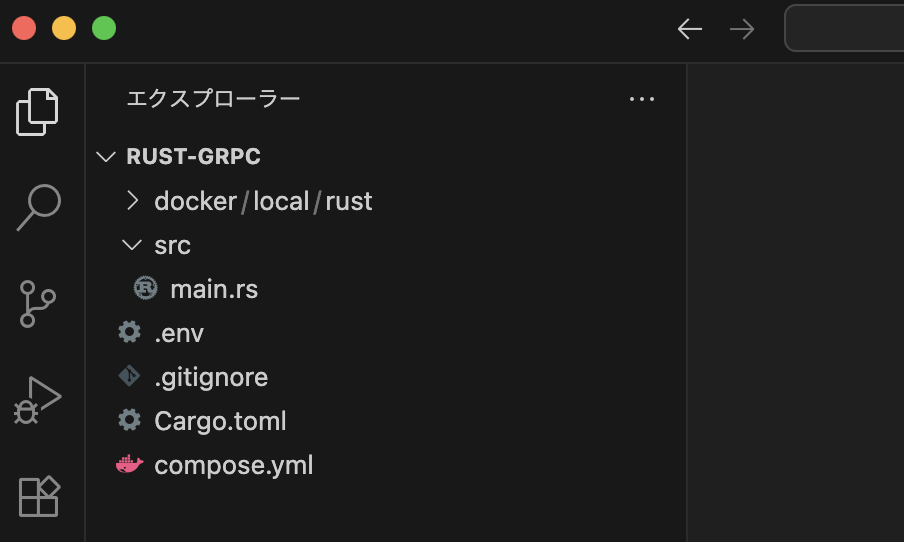The height and width of the screenshot is (542, 904).
Task: Open the Source Control view
Action: (x=37, y=304)
